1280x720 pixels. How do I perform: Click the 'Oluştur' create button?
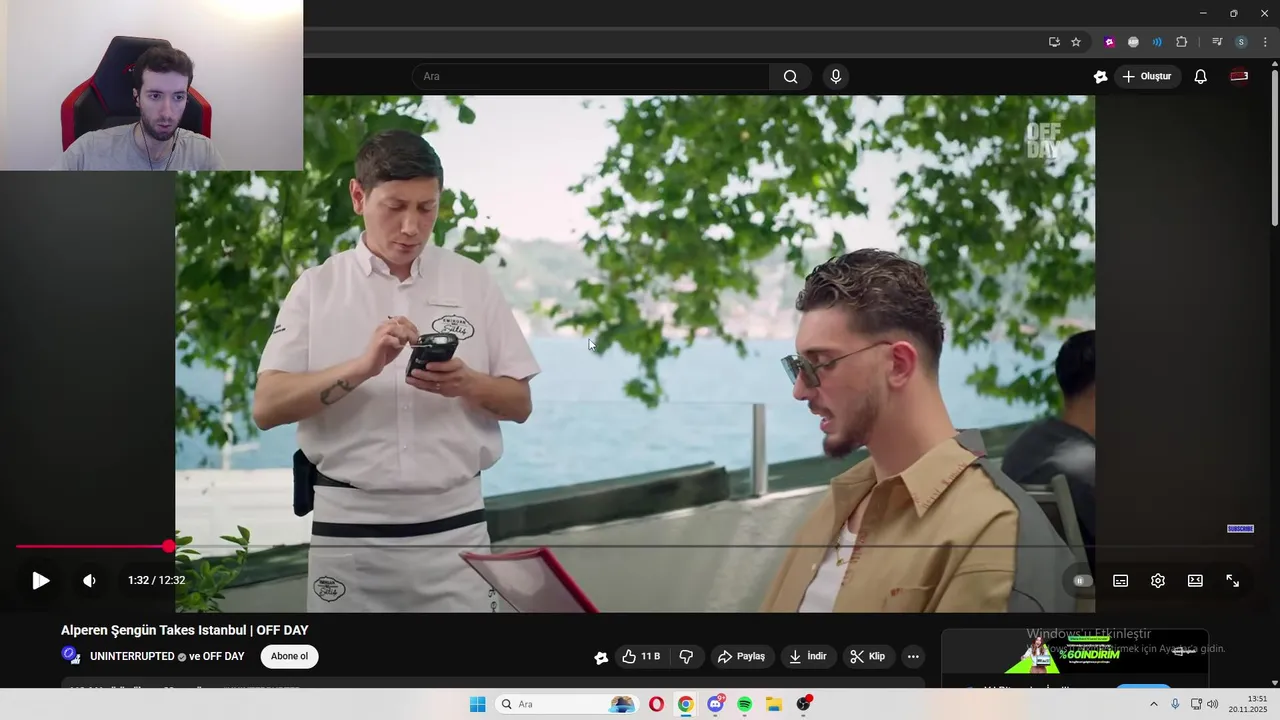[x=1147, y=77]
